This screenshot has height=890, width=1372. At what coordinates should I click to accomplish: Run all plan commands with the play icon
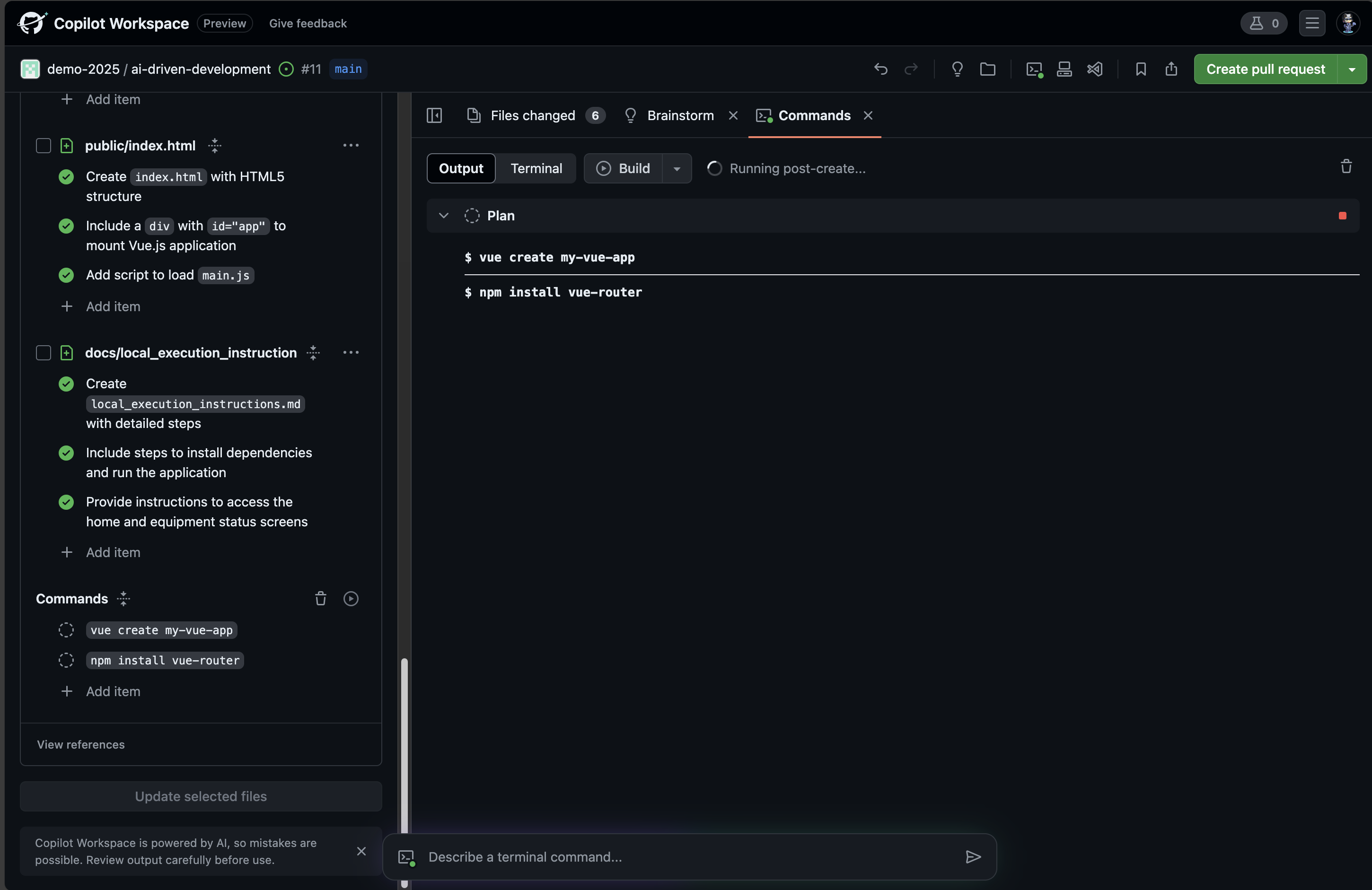pos(351,599)
